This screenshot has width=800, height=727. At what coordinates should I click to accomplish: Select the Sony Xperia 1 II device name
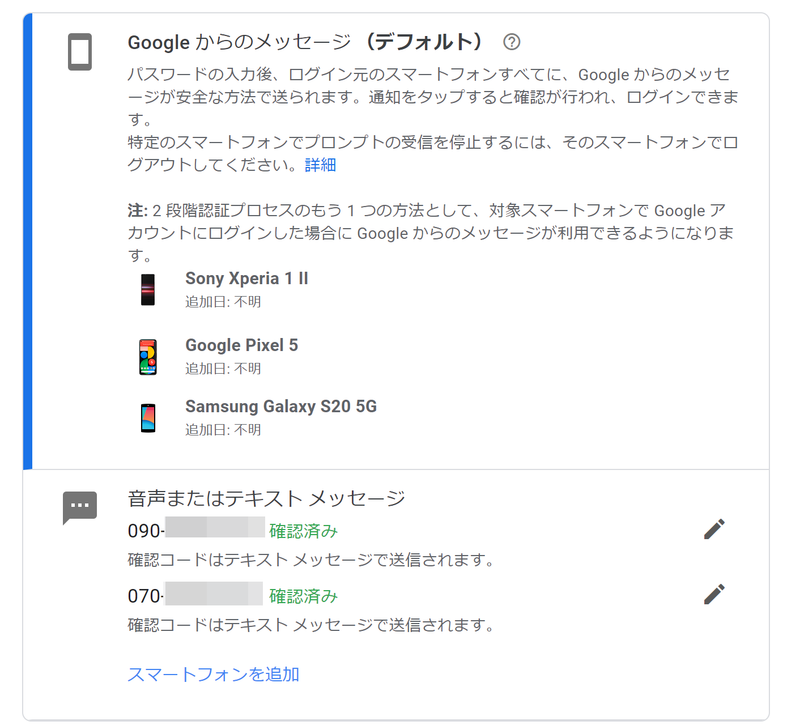(247, 279)
